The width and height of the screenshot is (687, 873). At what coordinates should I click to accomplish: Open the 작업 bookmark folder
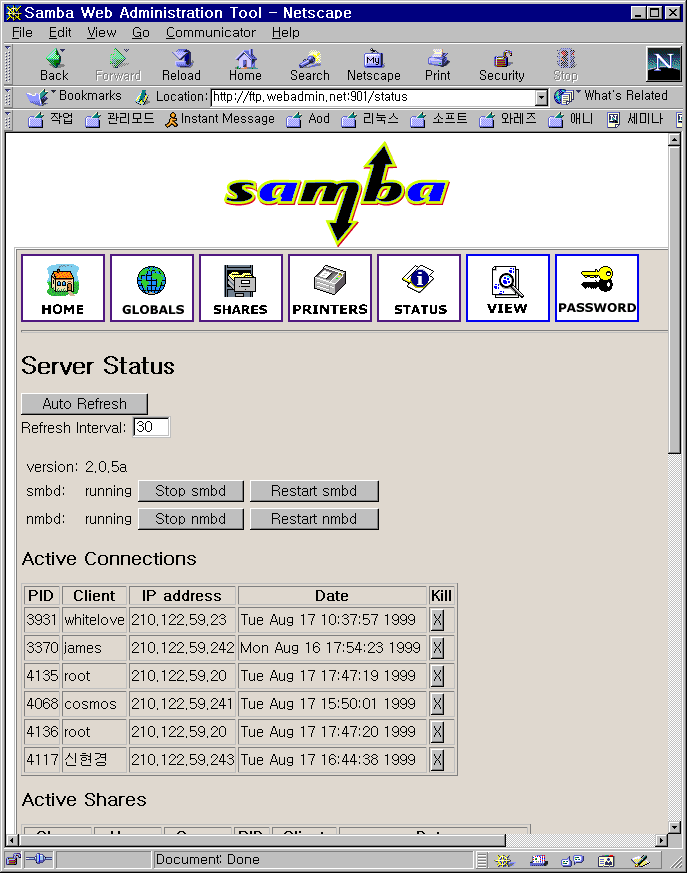[51, 119]
